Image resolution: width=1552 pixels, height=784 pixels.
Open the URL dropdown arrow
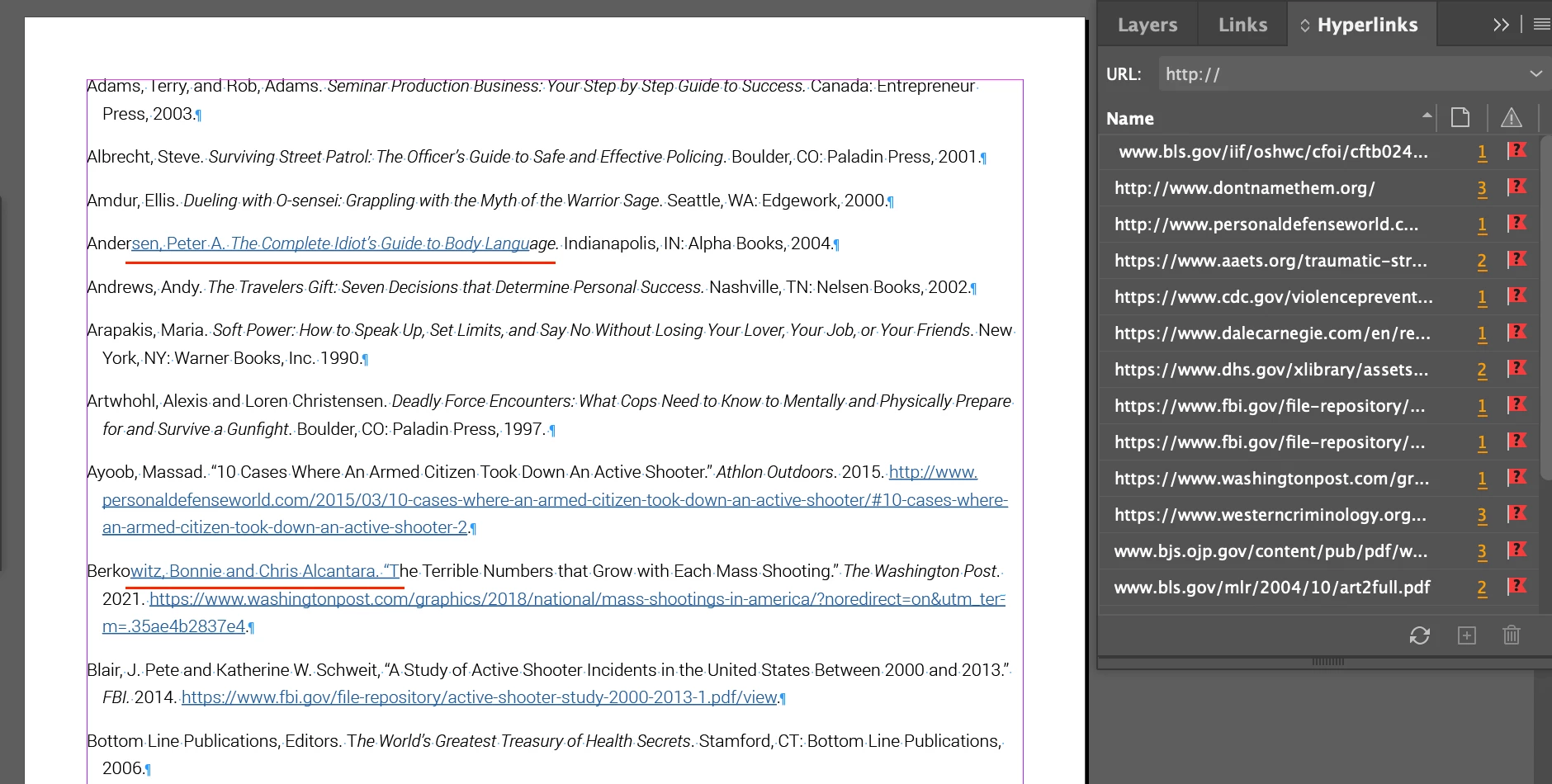(1535, 74)
